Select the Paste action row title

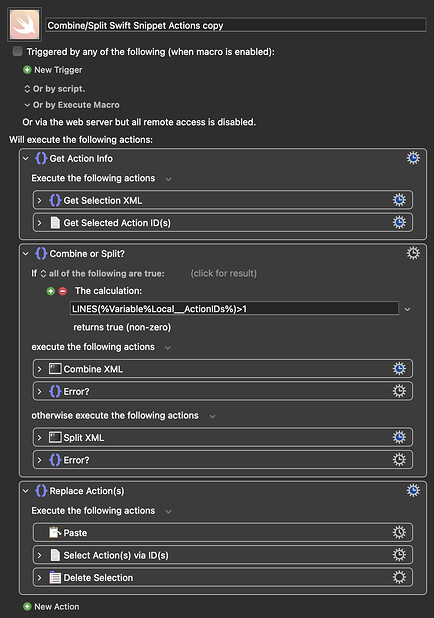(x=75, y=533)
